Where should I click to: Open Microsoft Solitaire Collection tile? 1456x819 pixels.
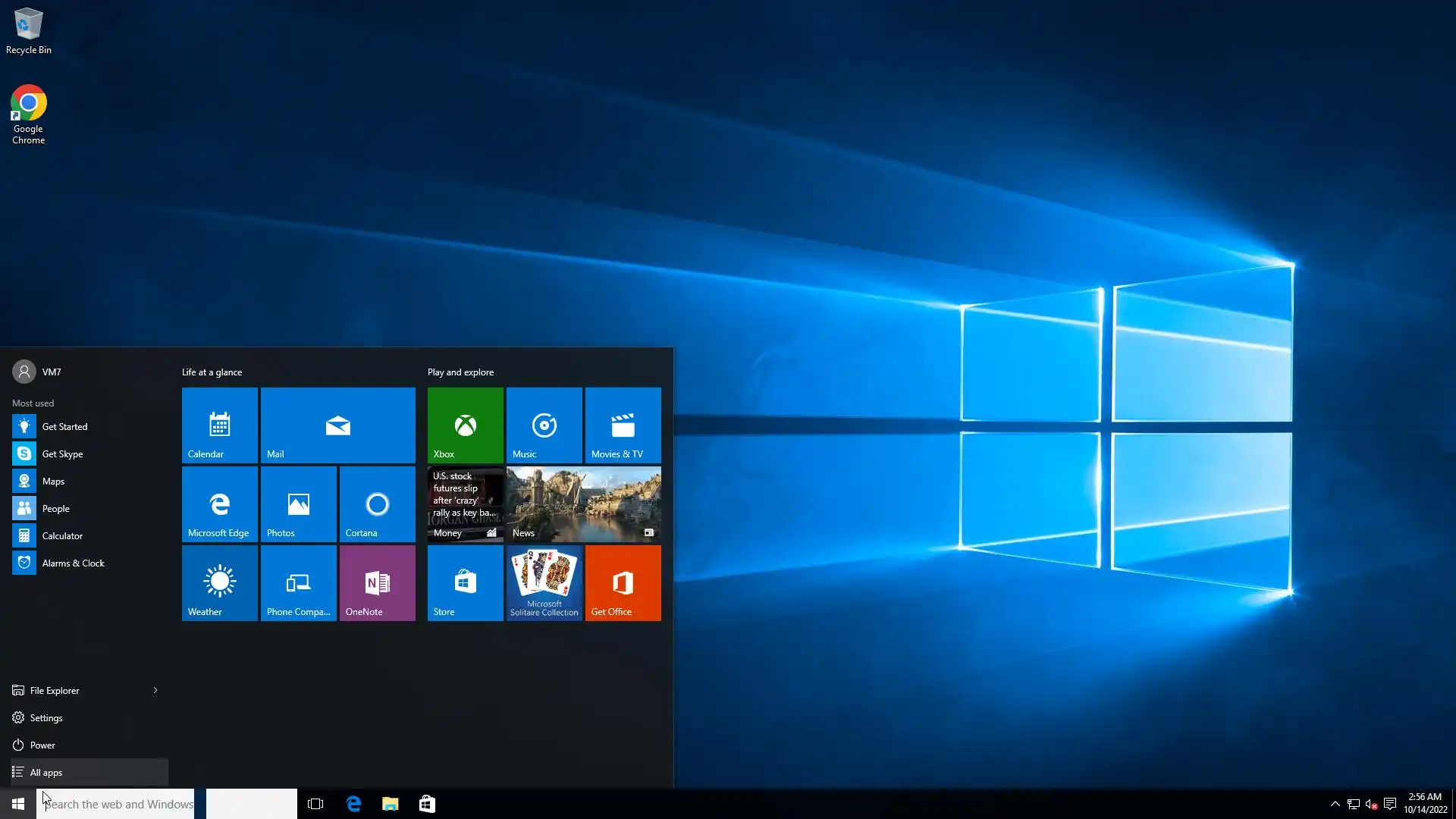pos(544,582)
